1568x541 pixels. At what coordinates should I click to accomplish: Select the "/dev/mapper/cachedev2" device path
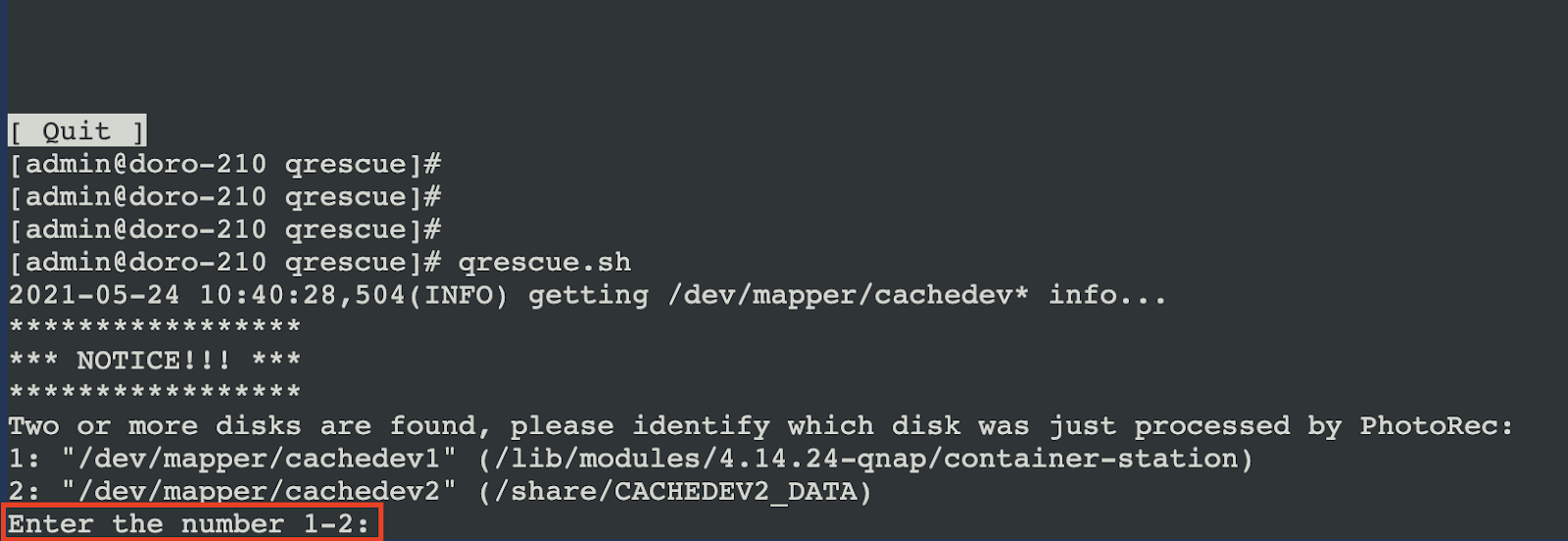click(259, 491)
